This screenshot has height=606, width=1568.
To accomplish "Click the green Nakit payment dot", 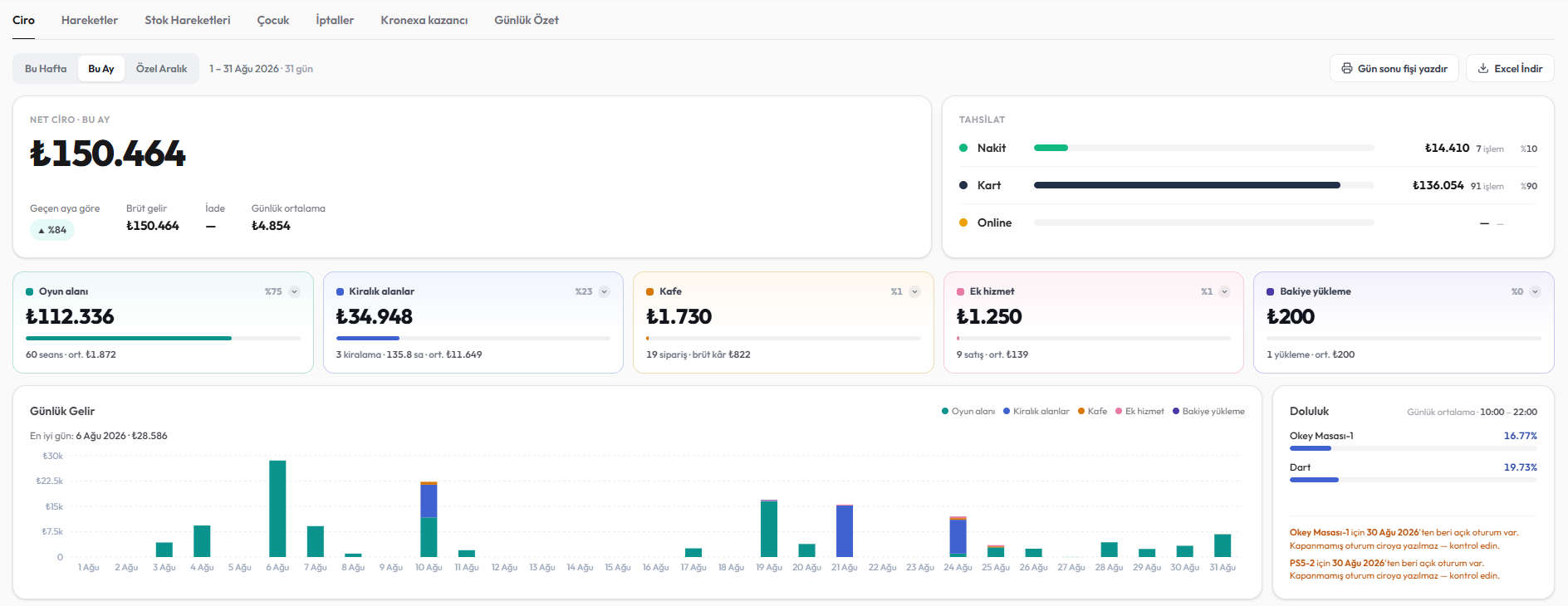I will point(963,148).
